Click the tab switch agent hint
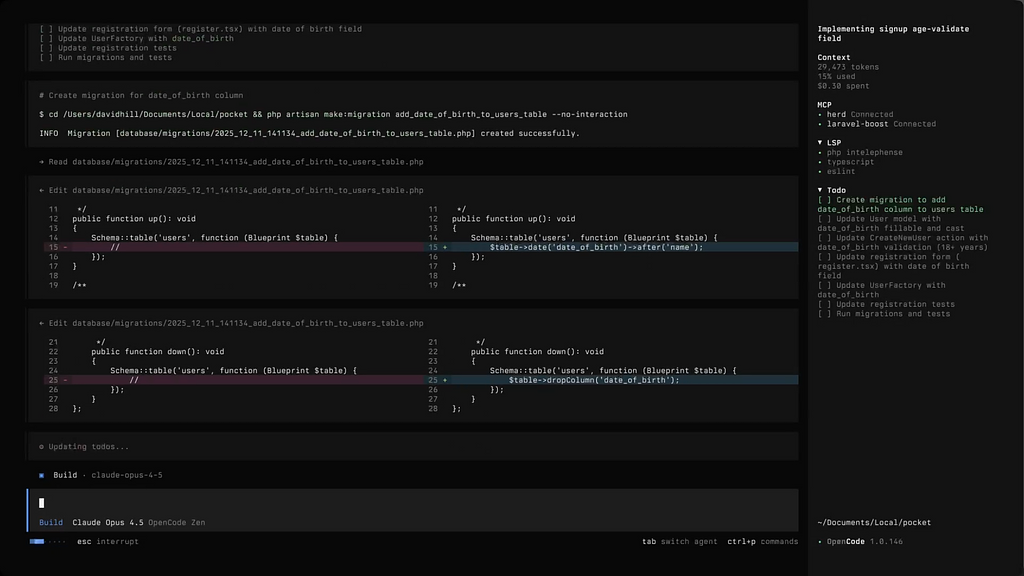This screenshot has width=1024, height=576. [x=679, y=541]
